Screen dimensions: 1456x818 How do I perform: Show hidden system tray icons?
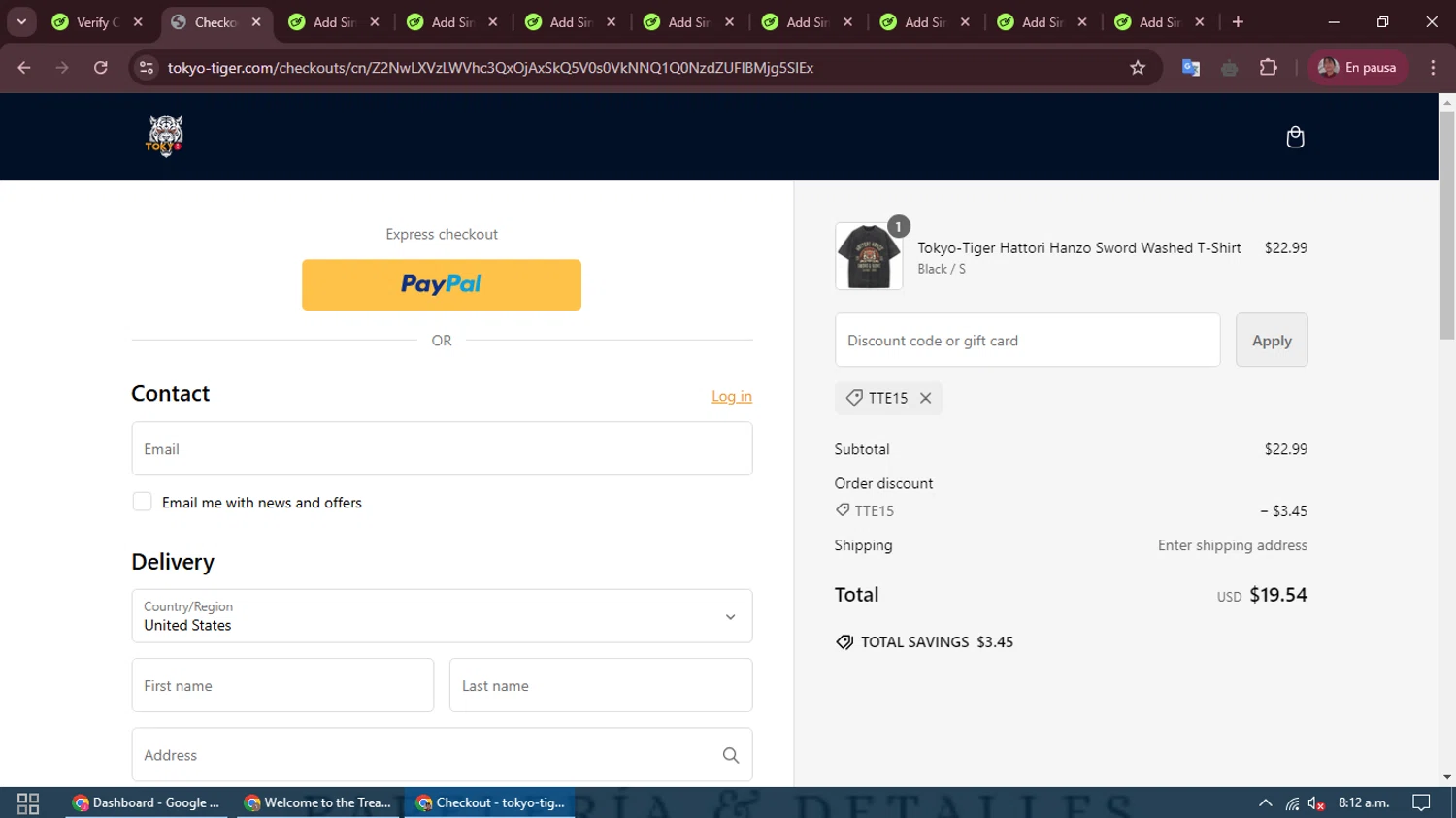pos(1265,803)
